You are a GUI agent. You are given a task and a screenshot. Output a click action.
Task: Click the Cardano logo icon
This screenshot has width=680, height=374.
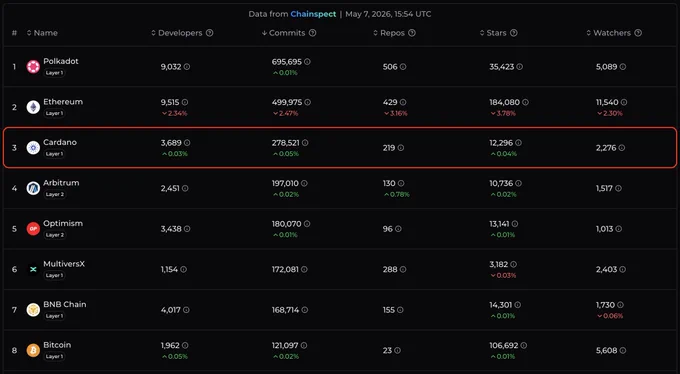33,148
